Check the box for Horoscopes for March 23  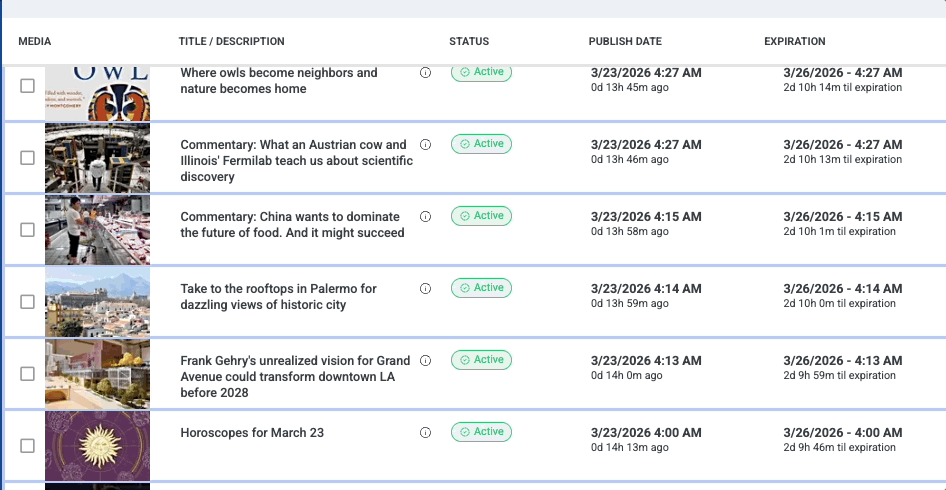coord(28,446)
